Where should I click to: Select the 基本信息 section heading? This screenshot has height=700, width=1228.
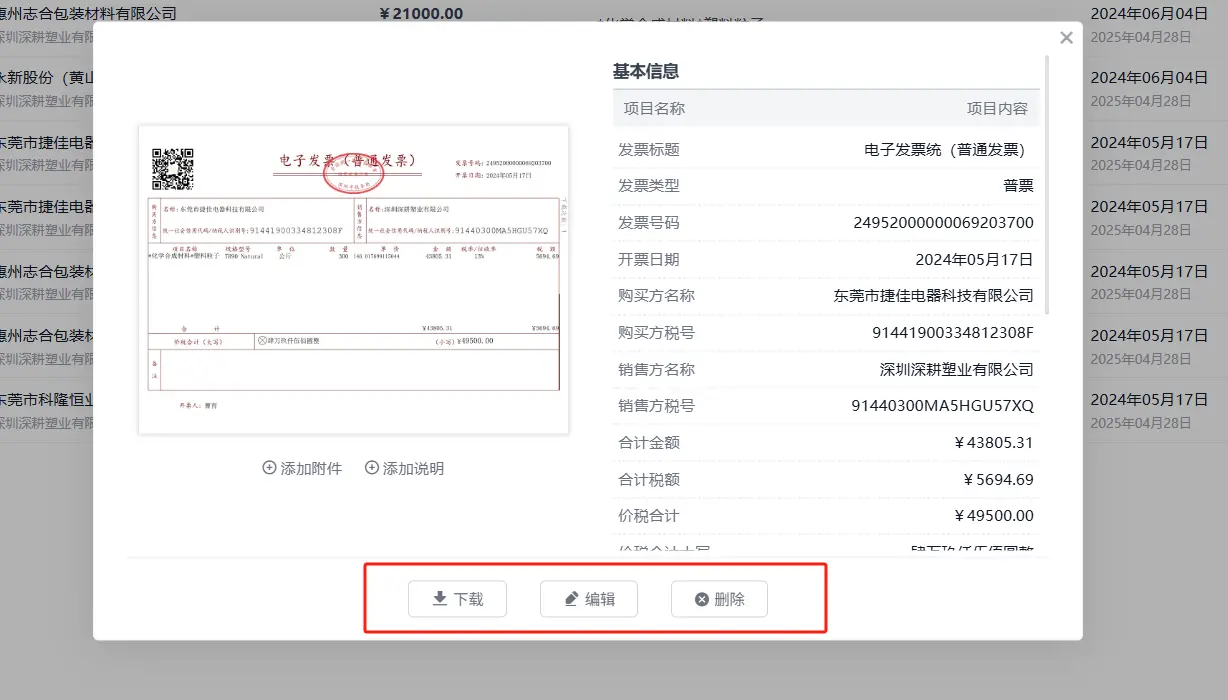click(646, 71)
